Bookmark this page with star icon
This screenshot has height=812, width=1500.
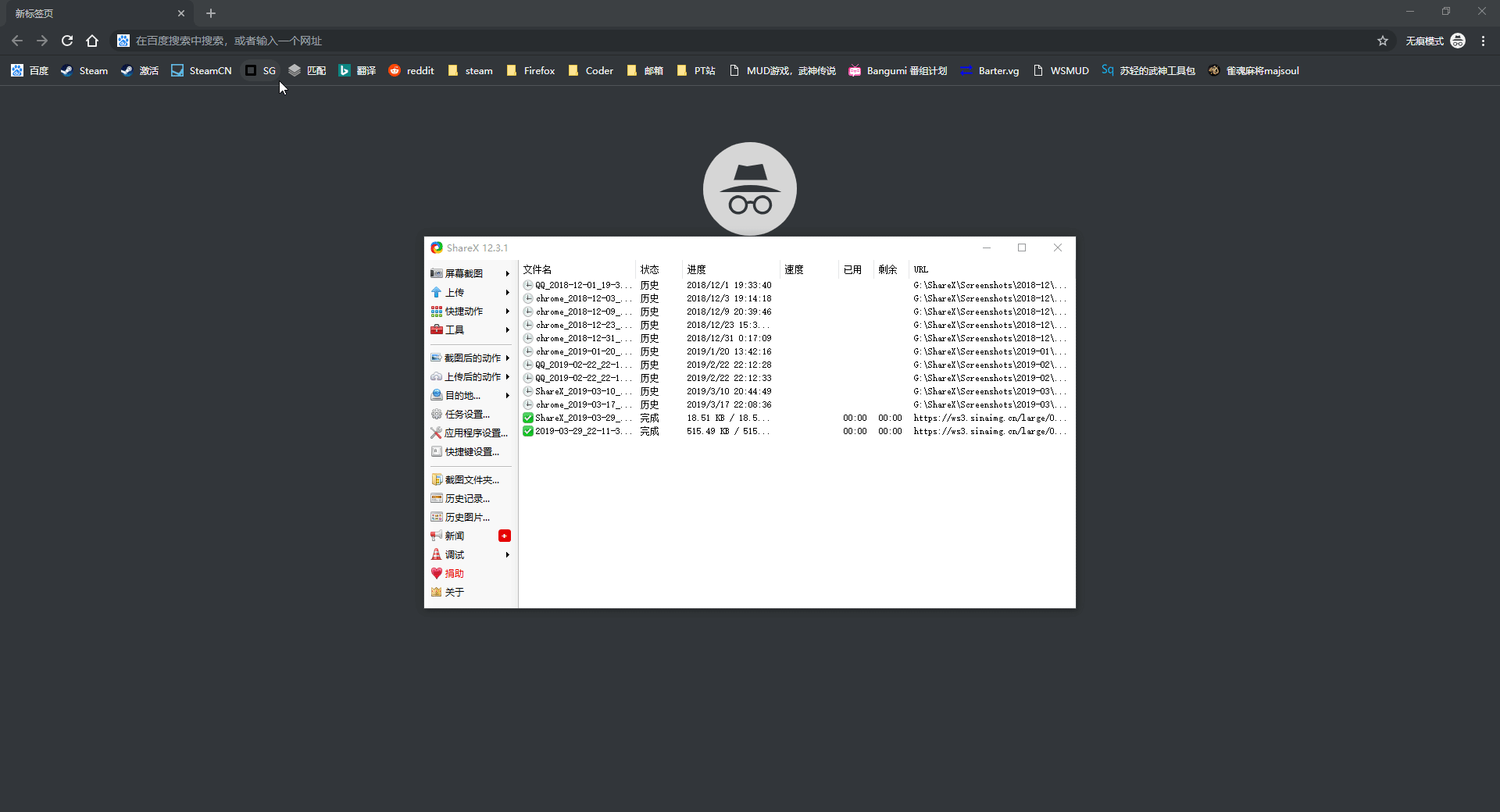(x=1383, y=41)
